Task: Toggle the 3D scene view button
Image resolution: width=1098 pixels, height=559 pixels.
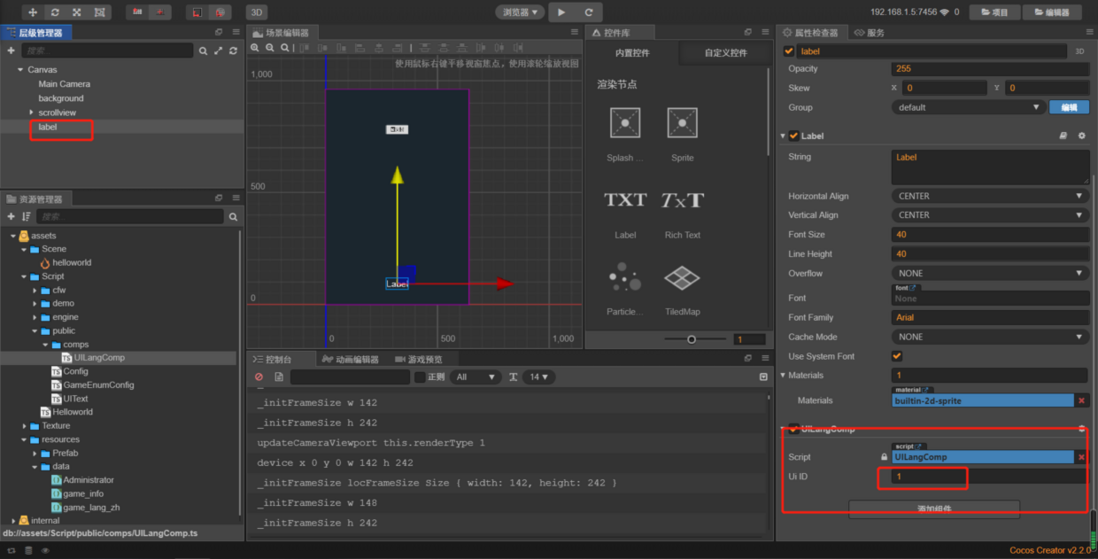Action: (x=257, y=12)
